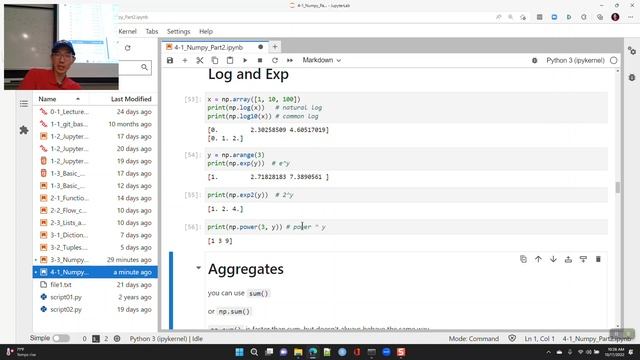
Task: Click Python 3 (ipykernel) kernel name
Action: [575, 60]
